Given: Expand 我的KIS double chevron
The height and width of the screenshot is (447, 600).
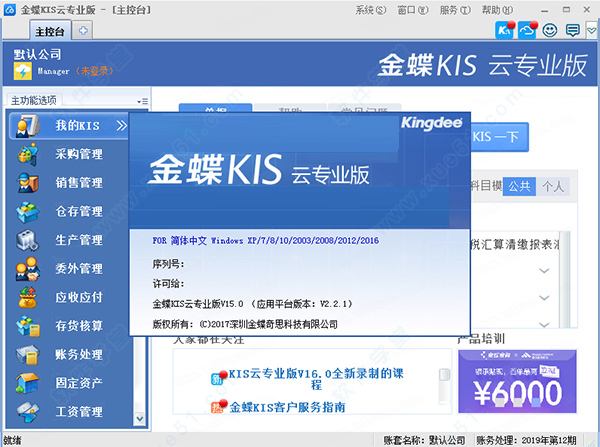Looking at the screenshot, I should 122,126.
